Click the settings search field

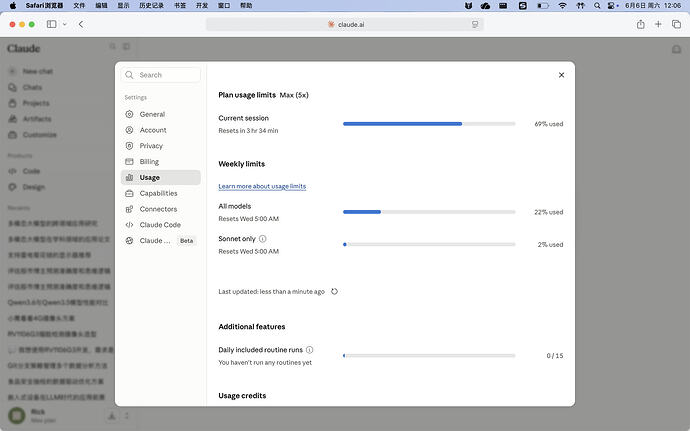coord(161,75)
